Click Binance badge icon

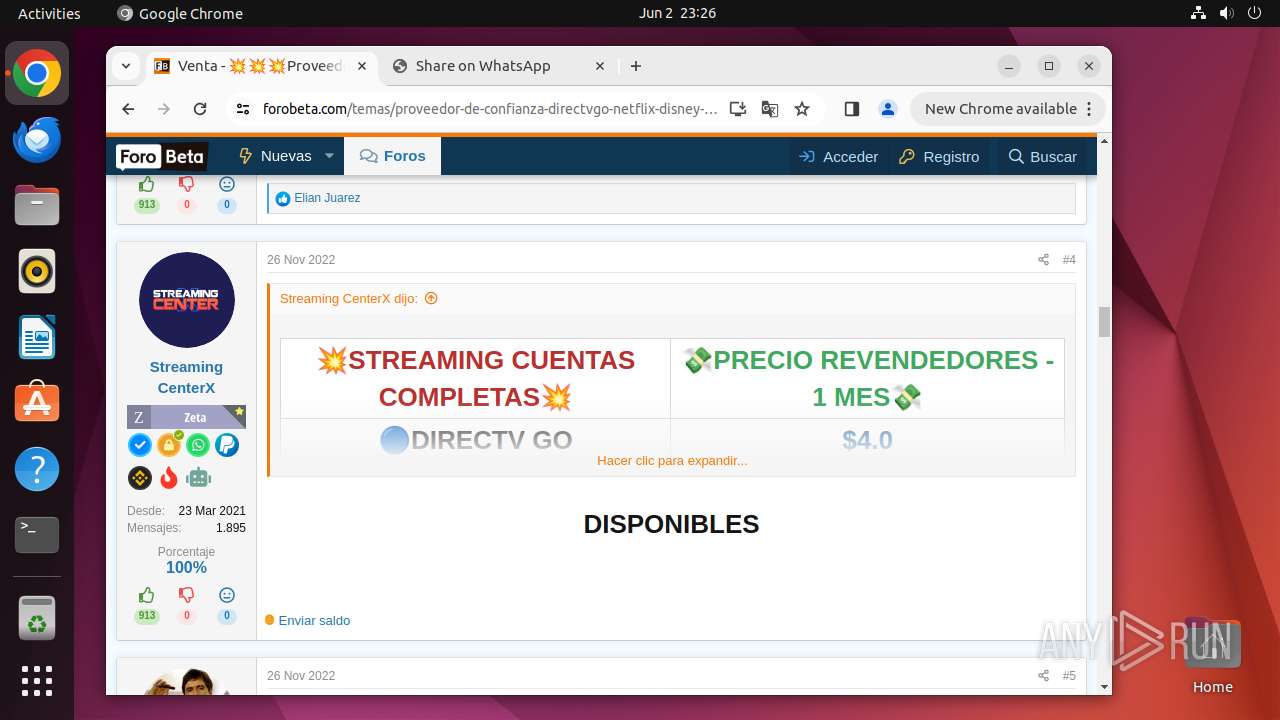[x=140, y=478]
